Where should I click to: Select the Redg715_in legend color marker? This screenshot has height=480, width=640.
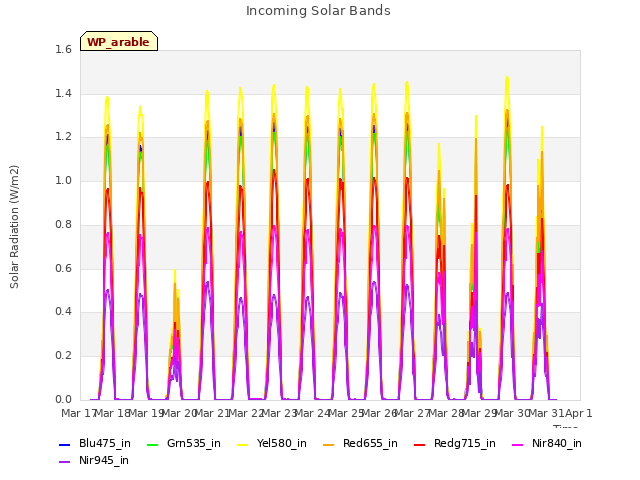point(420,444)
